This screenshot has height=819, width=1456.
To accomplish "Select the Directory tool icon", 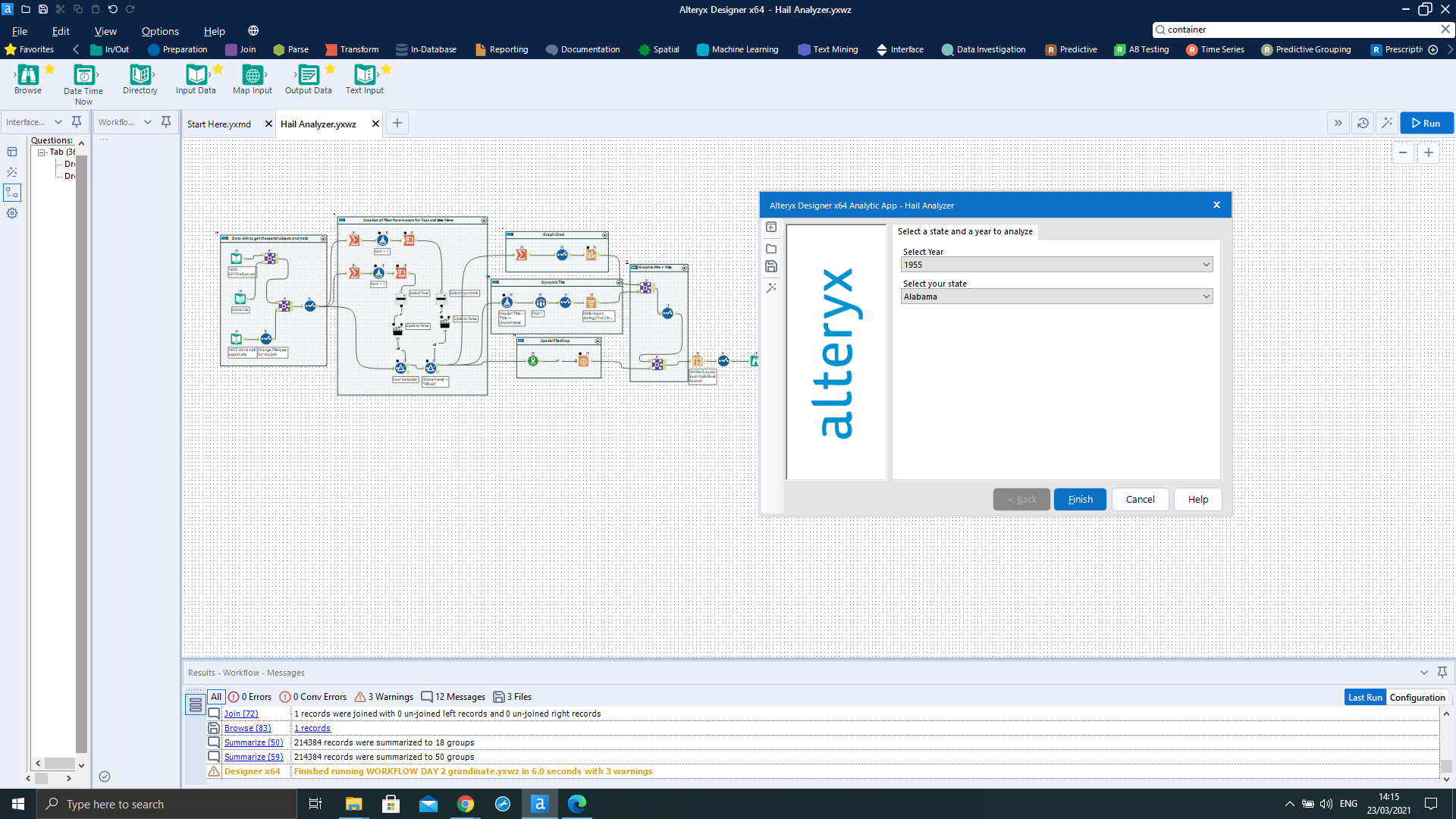I will [x=140, y=80].
